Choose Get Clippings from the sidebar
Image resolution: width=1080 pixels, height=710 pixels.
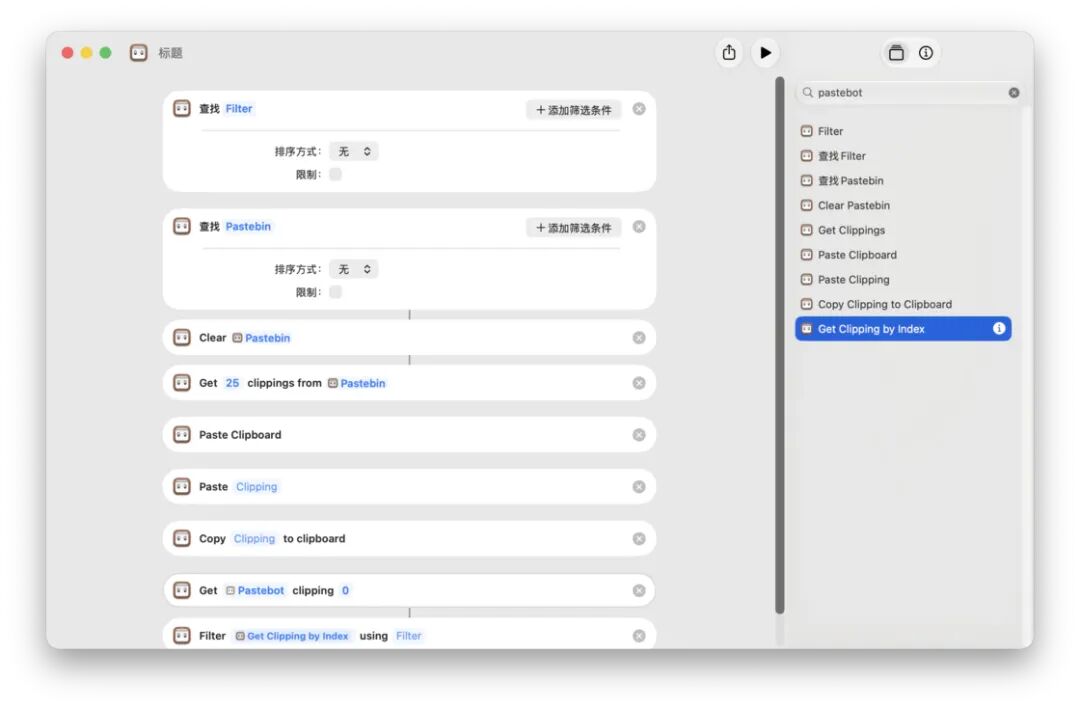902,230
